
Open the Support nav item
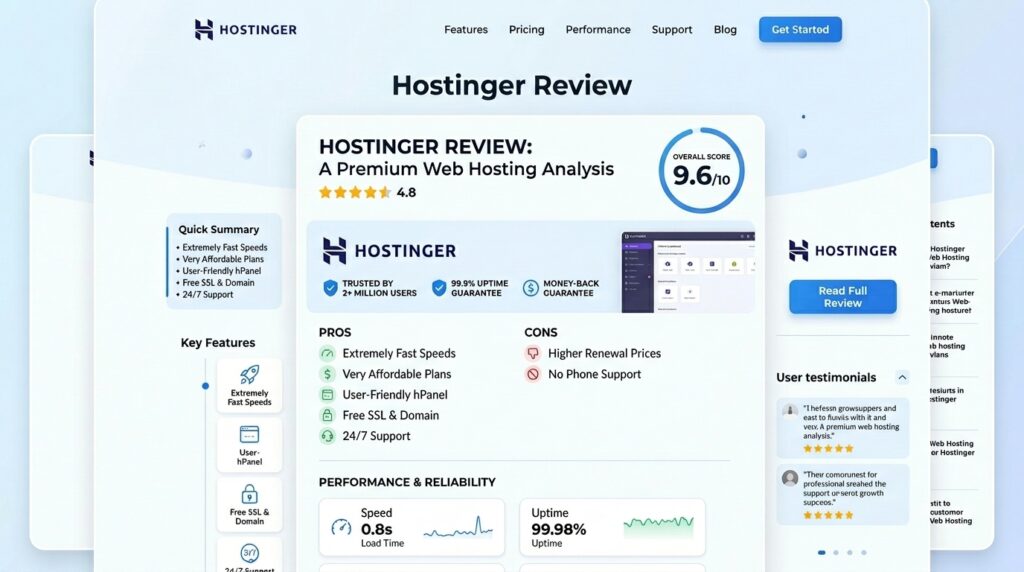click(x=671, y=29)
